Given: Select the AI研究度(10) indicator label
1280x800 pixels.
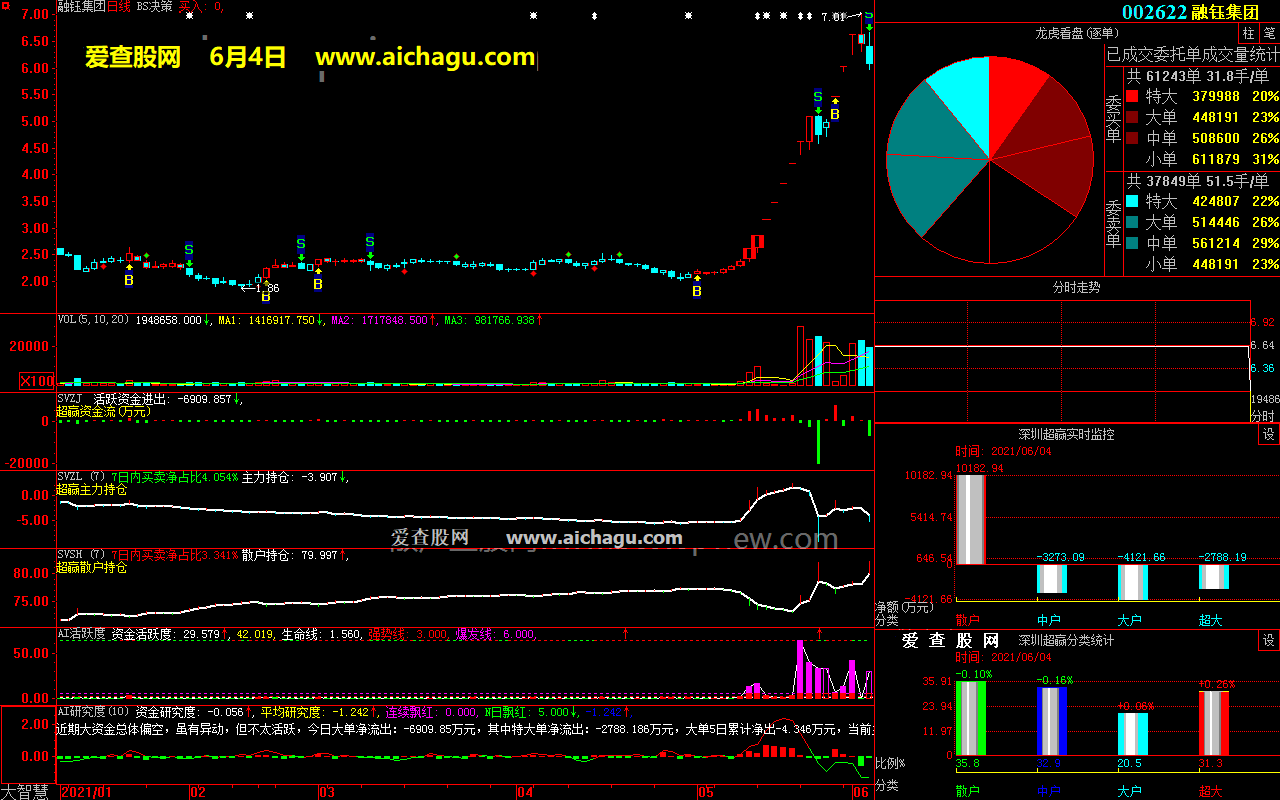Looking at the screenshot, I should coord(94,712).
